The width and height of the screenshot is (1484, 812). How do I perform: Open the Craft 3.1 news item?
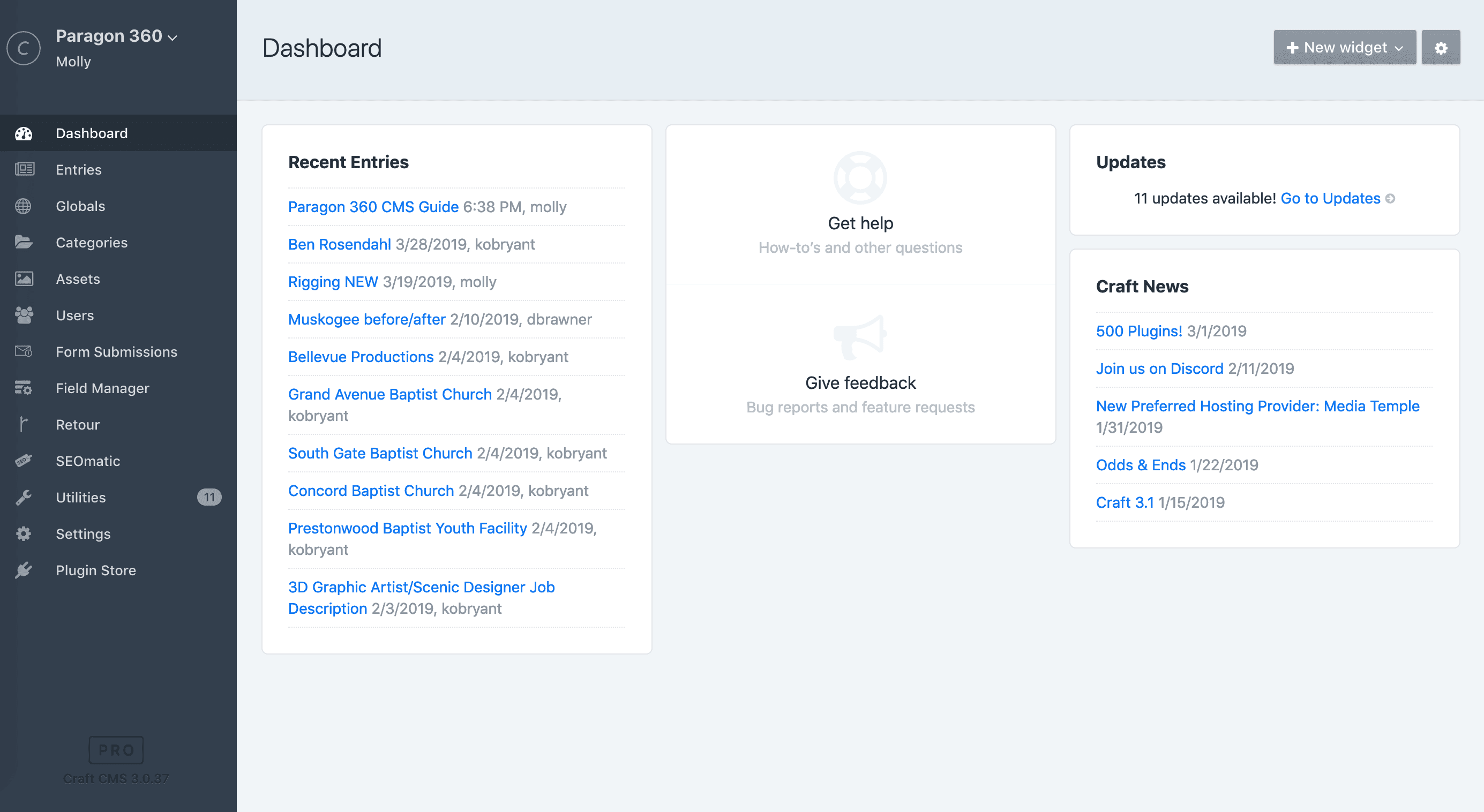1125,502
